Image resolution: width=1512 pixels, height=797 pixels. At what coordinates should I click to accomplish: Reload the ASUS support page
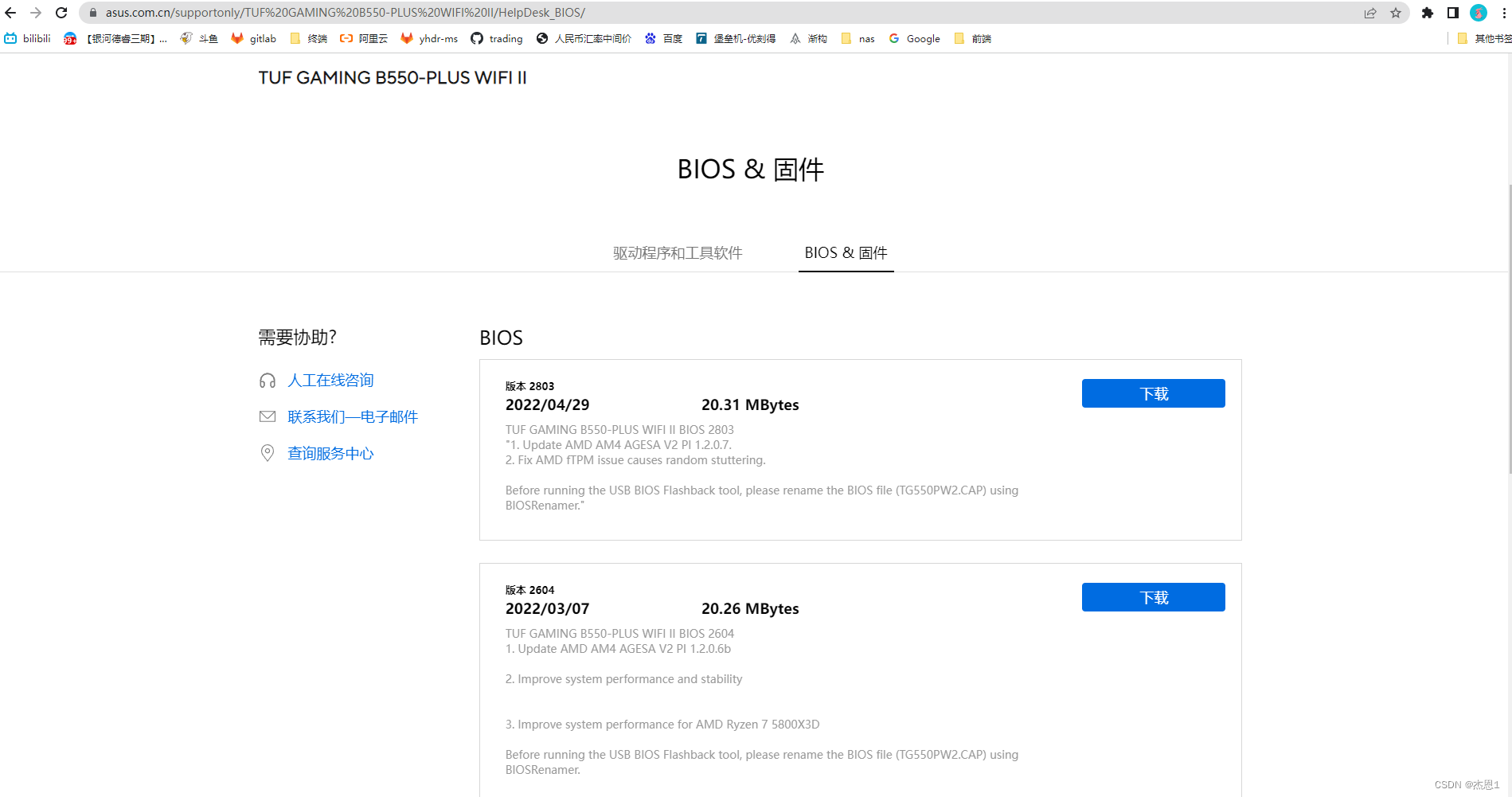coord(61,13)
